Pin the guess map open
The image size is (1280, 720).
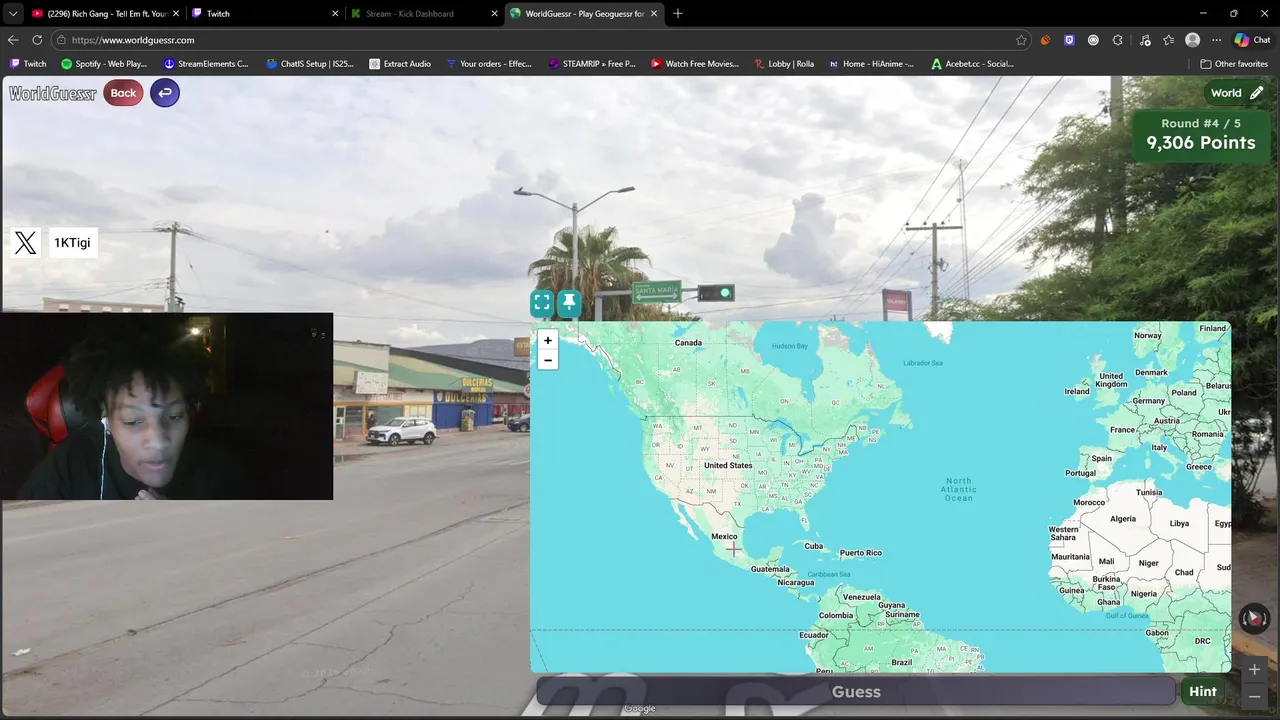point(569,302)
